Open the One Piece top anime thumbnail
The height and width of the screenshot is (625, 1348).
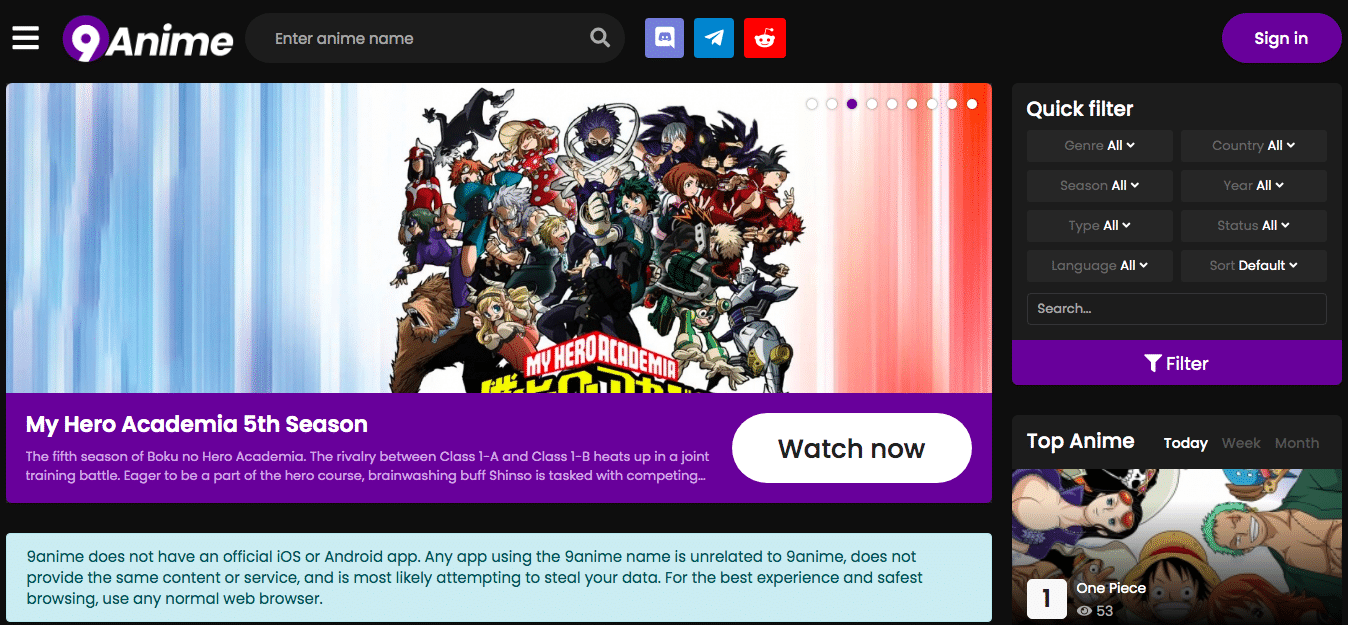1177,547
